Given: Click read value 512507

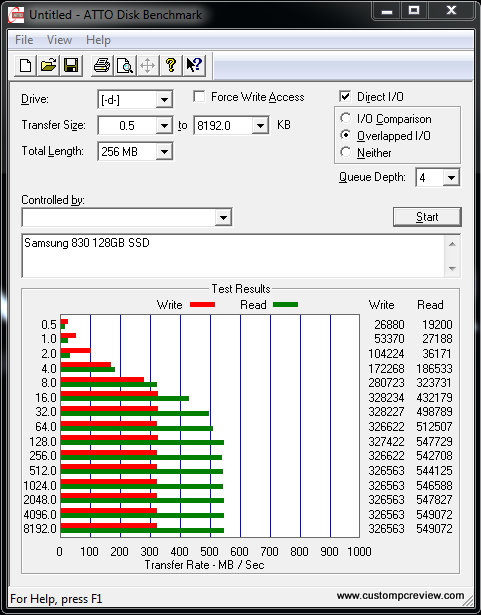Looking at the screenshot, I should [x=434, y=427].
